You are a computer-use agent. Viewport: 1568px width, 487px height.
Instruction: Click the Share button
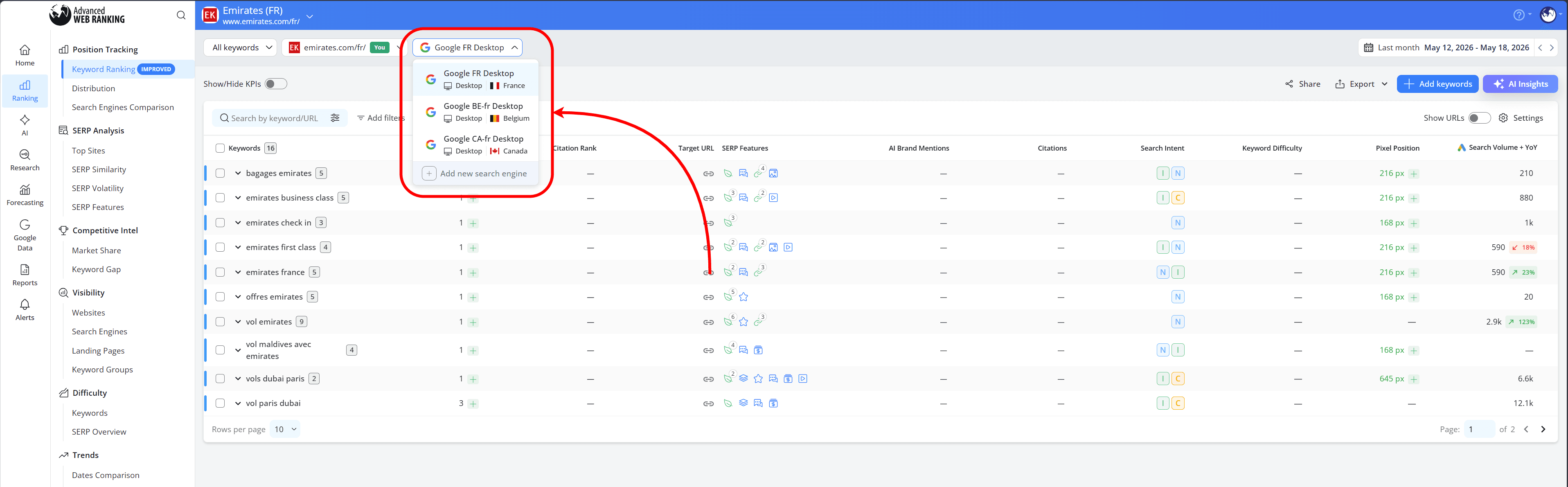tap(1302, 84)
